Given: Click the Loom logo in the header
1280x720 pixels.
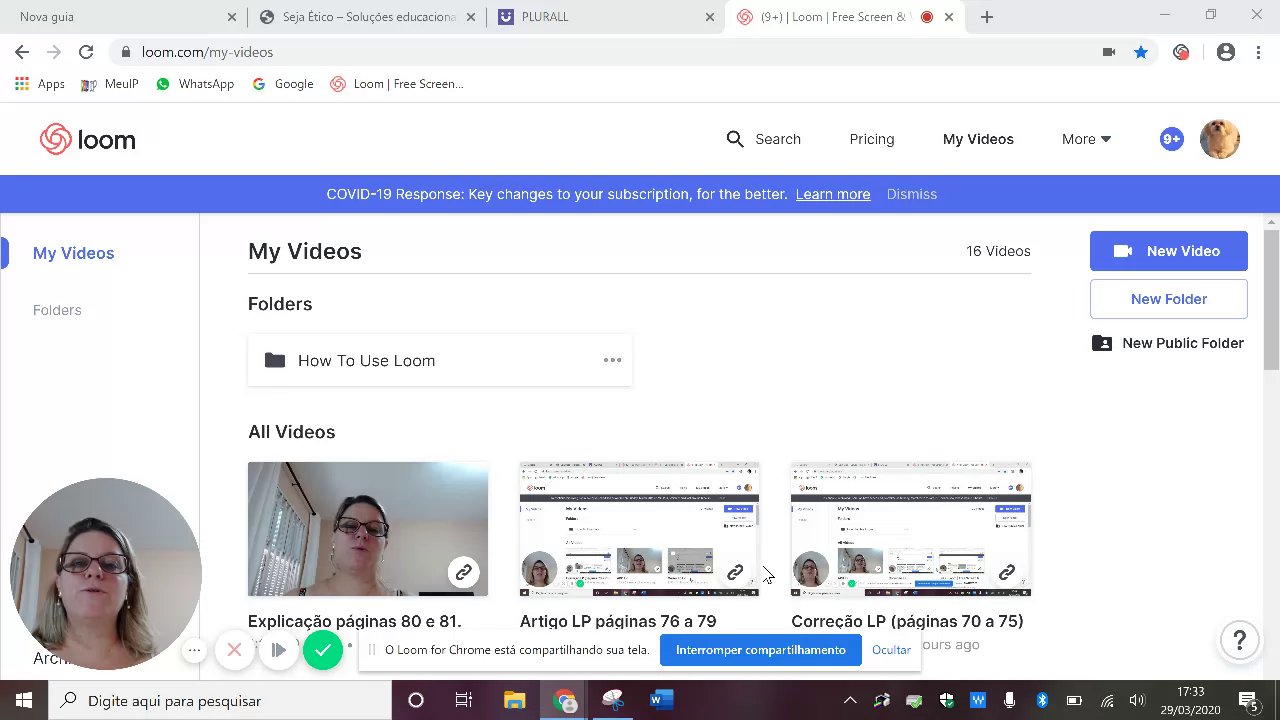Looking at the screenshot, I should point(88,139).
